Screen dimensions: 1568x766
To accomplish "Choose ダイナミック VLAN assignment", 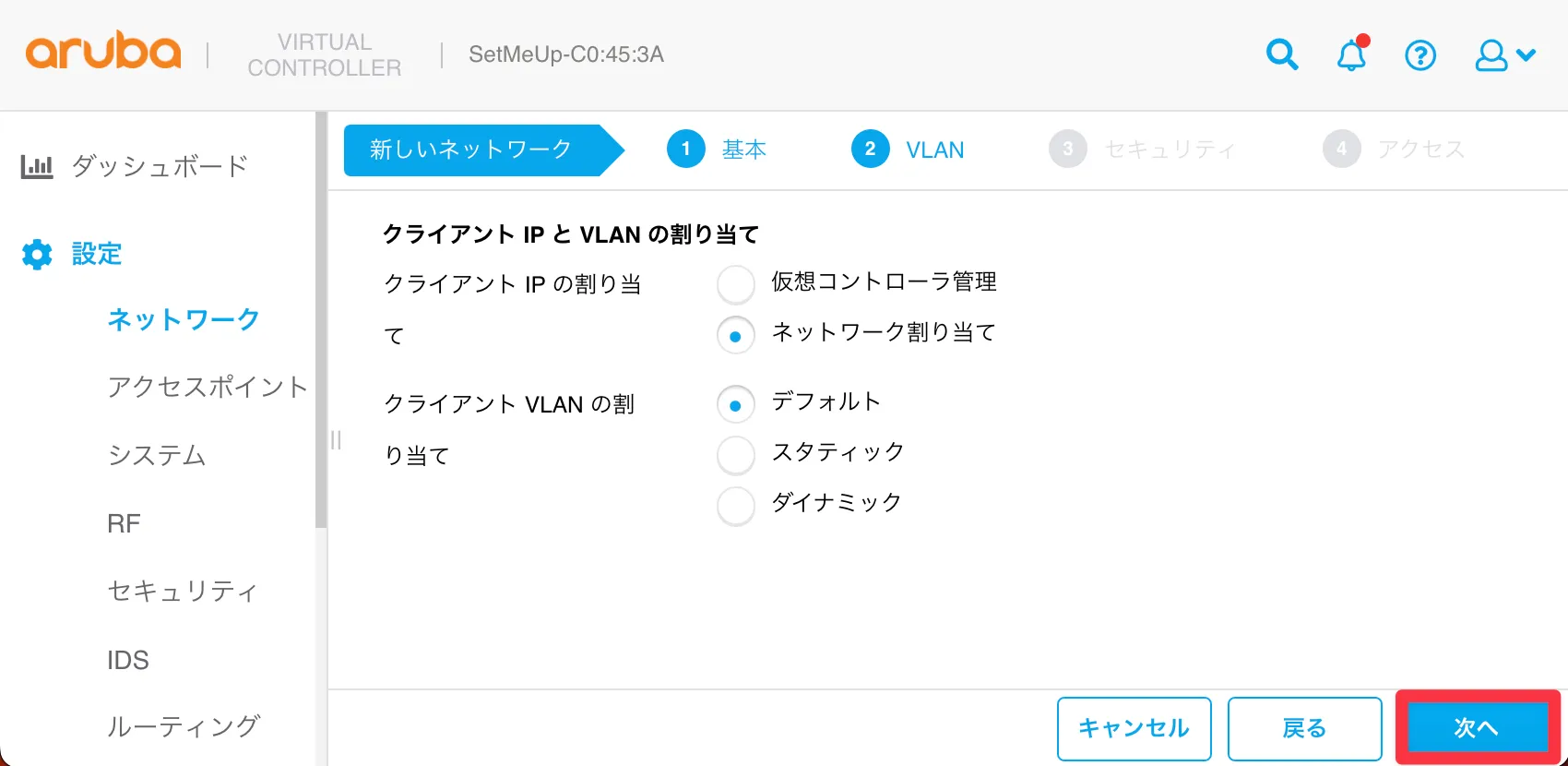I will point(735,505).
